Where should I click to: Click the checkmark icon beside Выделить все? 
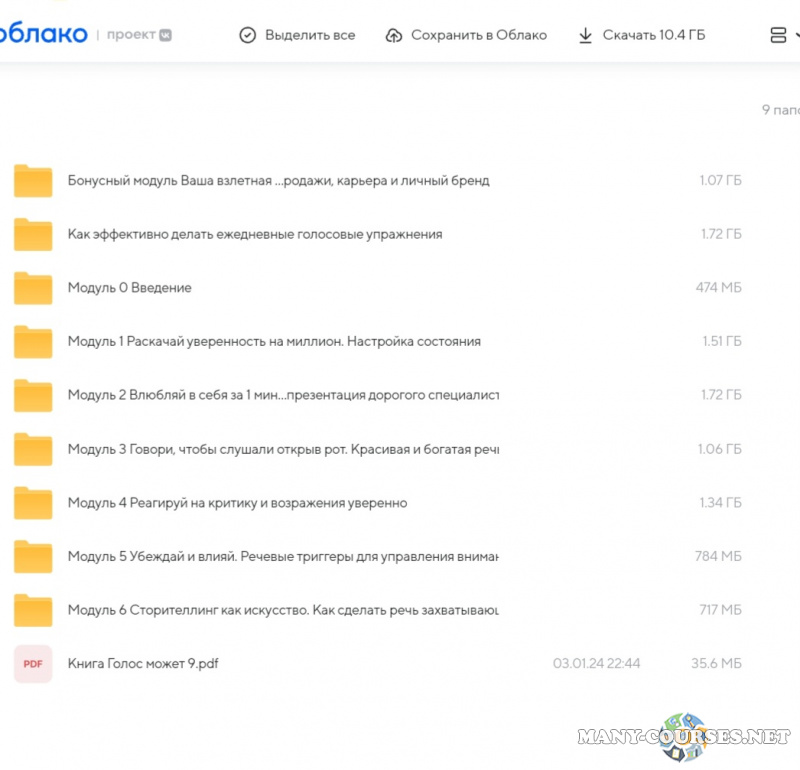tap(247, 35)
